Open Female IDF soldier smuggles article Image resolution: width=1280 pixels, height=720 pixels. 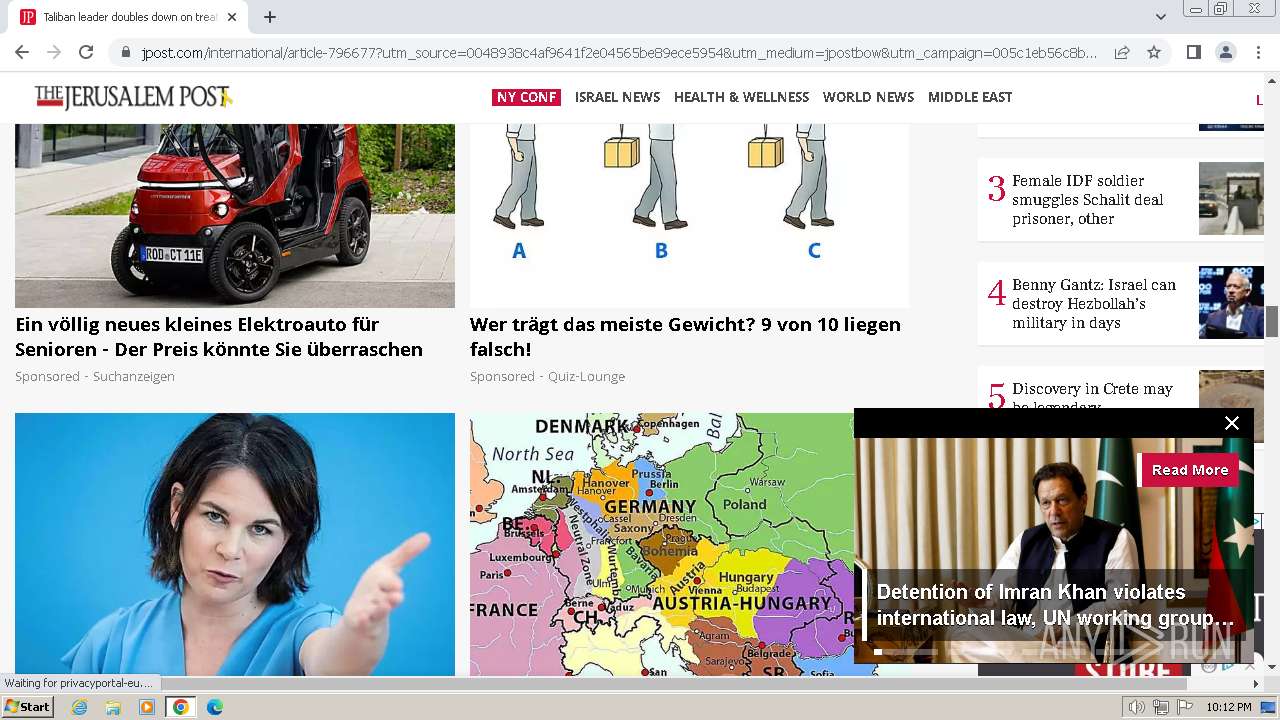point(1087,200)
